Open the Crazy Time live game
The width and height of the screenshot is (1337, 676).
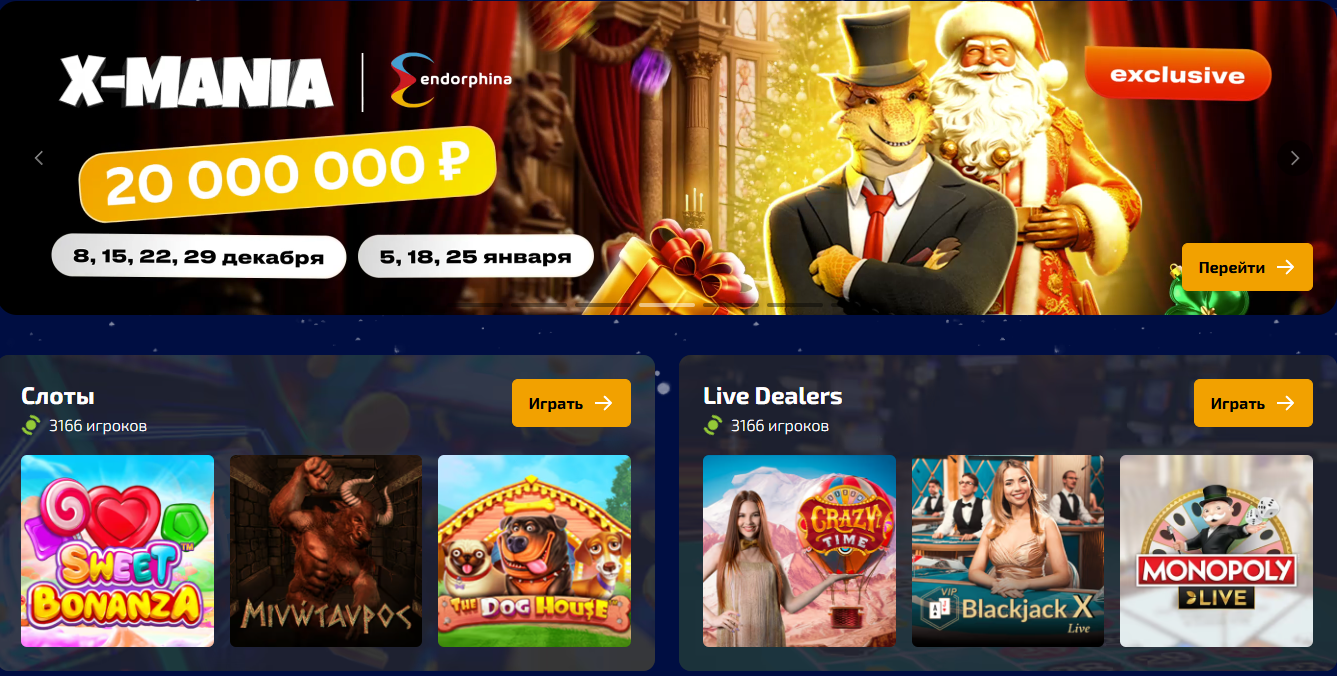[x=799, y=551]
